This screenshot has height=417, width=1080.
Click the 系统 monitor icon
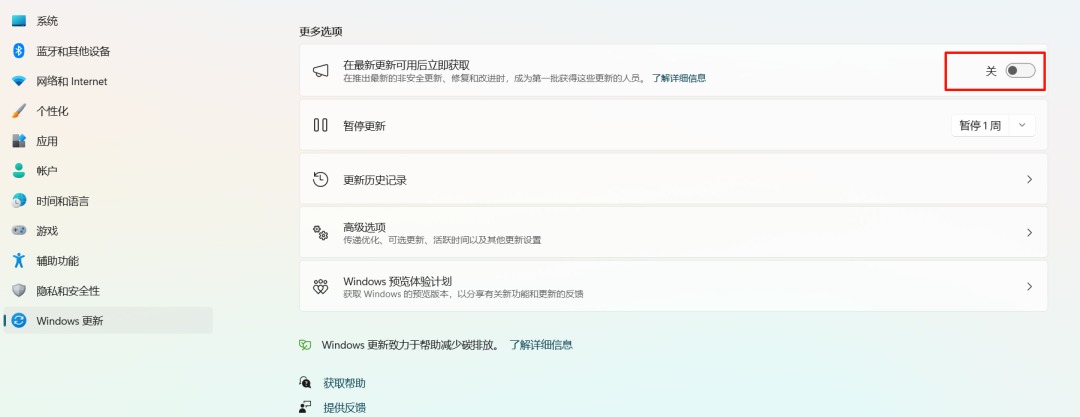19,21
